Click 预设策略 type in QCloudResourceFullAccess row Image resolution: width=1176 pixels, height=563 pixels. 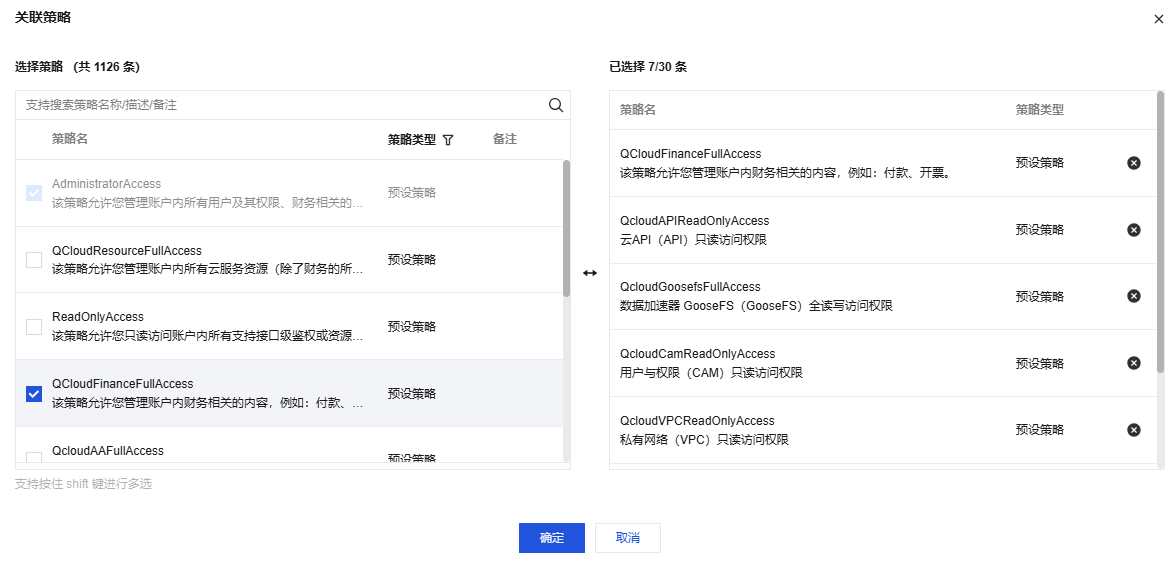412,259
